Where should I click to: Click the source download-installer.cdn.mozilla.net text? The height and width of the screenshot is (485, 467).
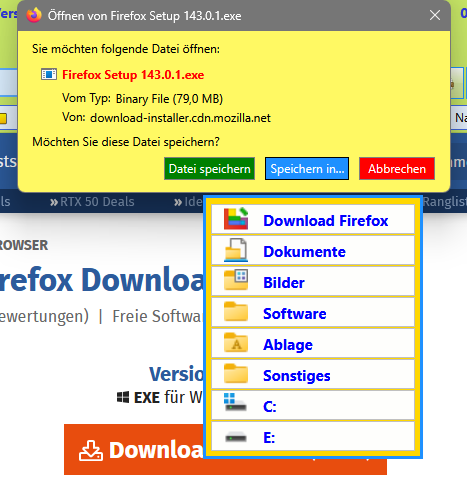point(180,118)
